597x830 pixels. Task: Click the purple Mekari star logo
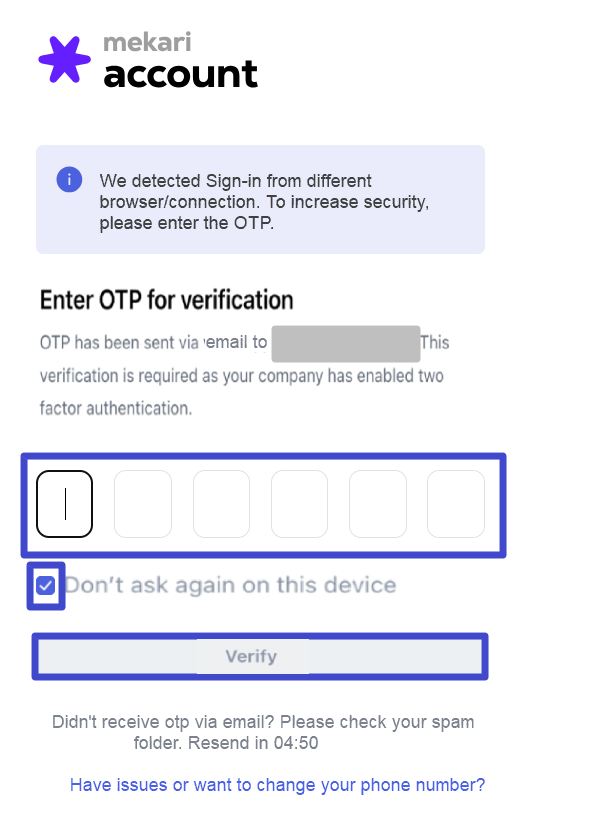click(x=65, y=59)
